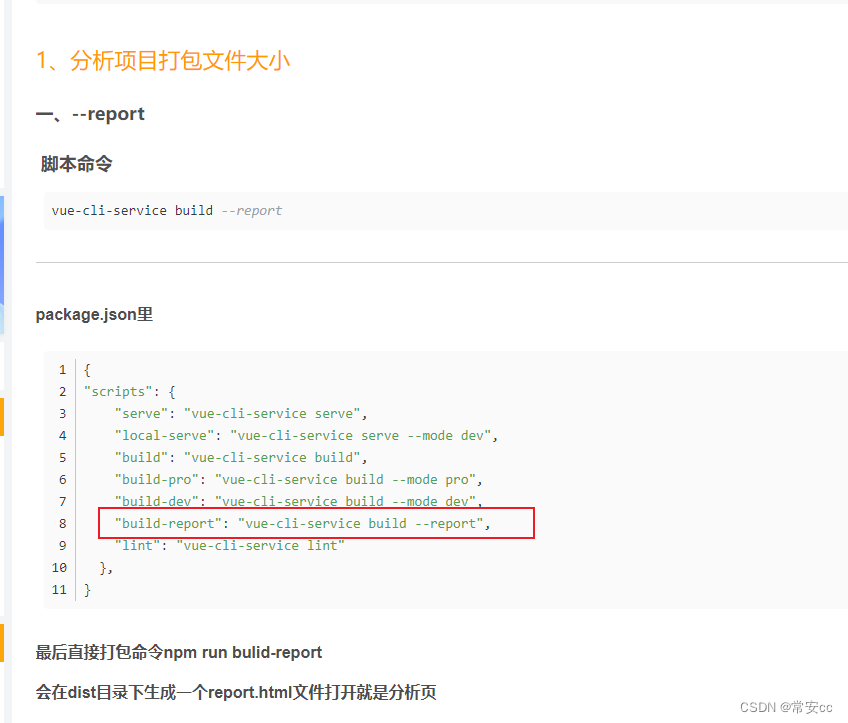Click the text '最后直接打包命令npm run bulid-report'
This screenshot has width=848, height=723.
(179, 652)
